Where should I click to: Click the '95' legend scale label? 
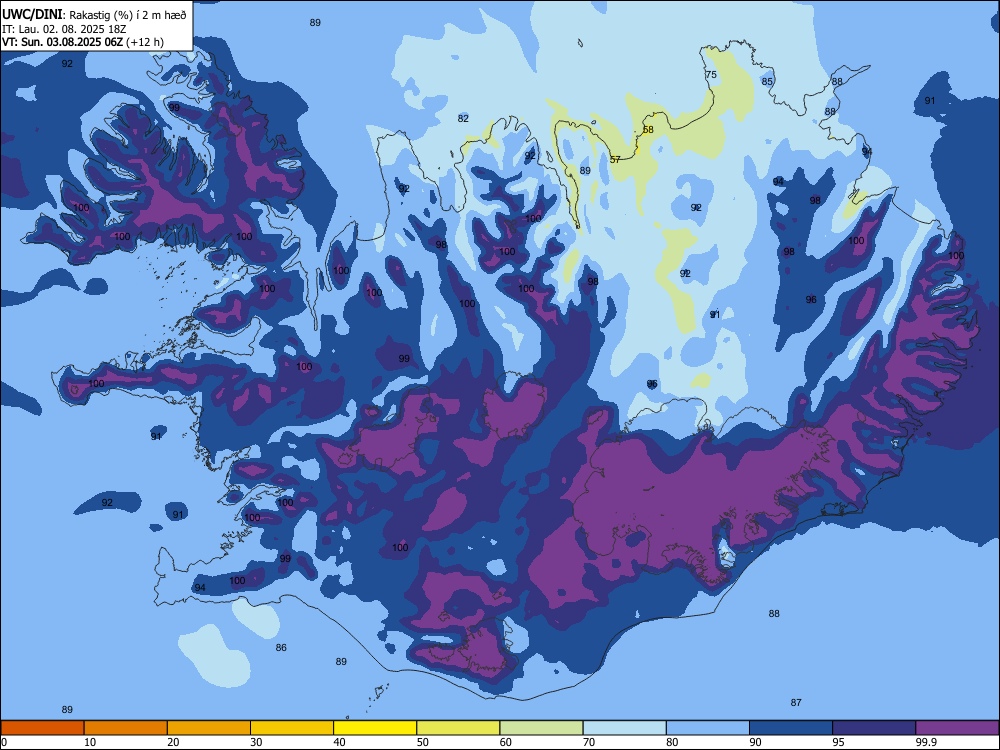[x=838, y=742]
